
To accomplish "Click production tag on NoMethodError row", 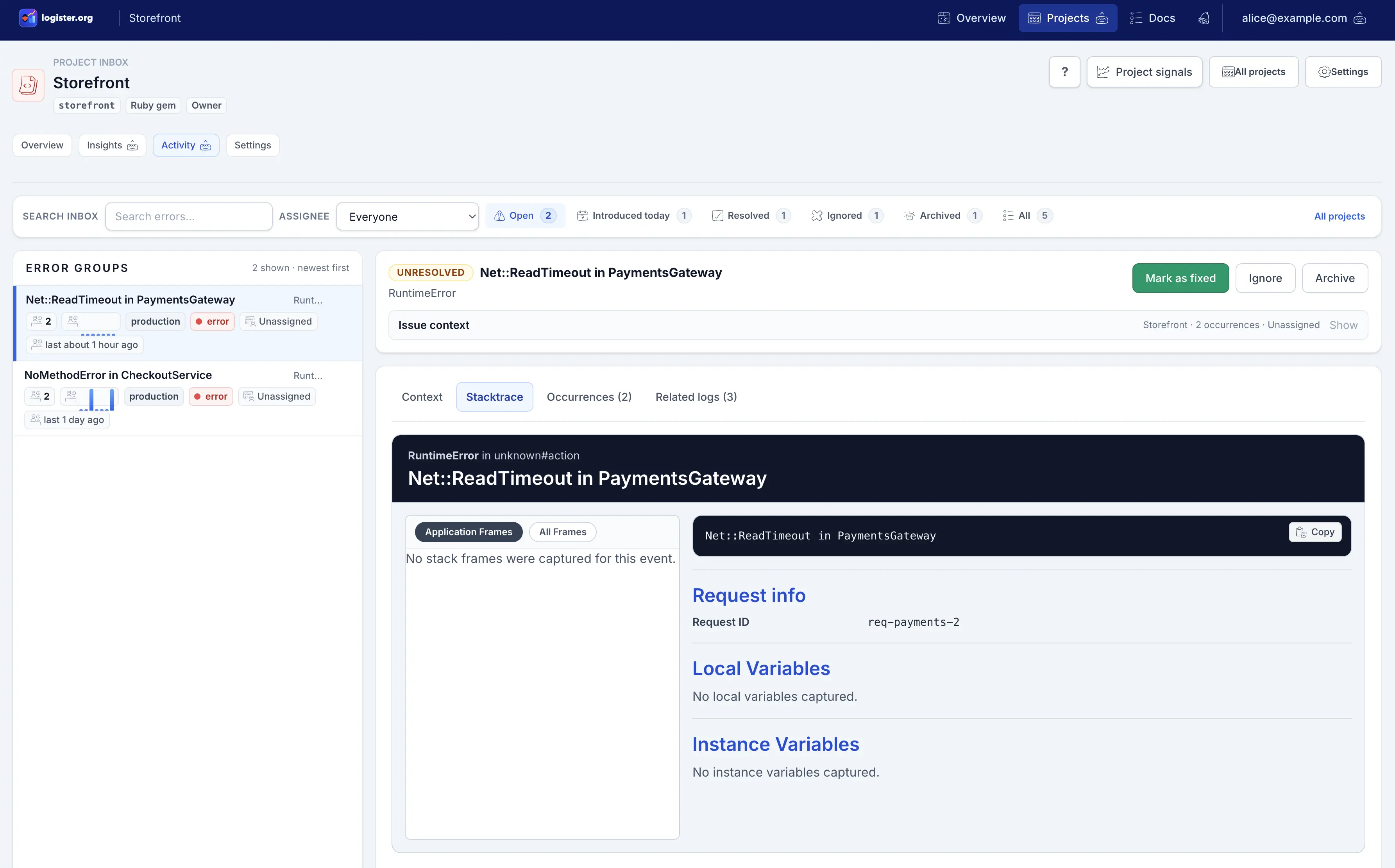I will 154,396.
